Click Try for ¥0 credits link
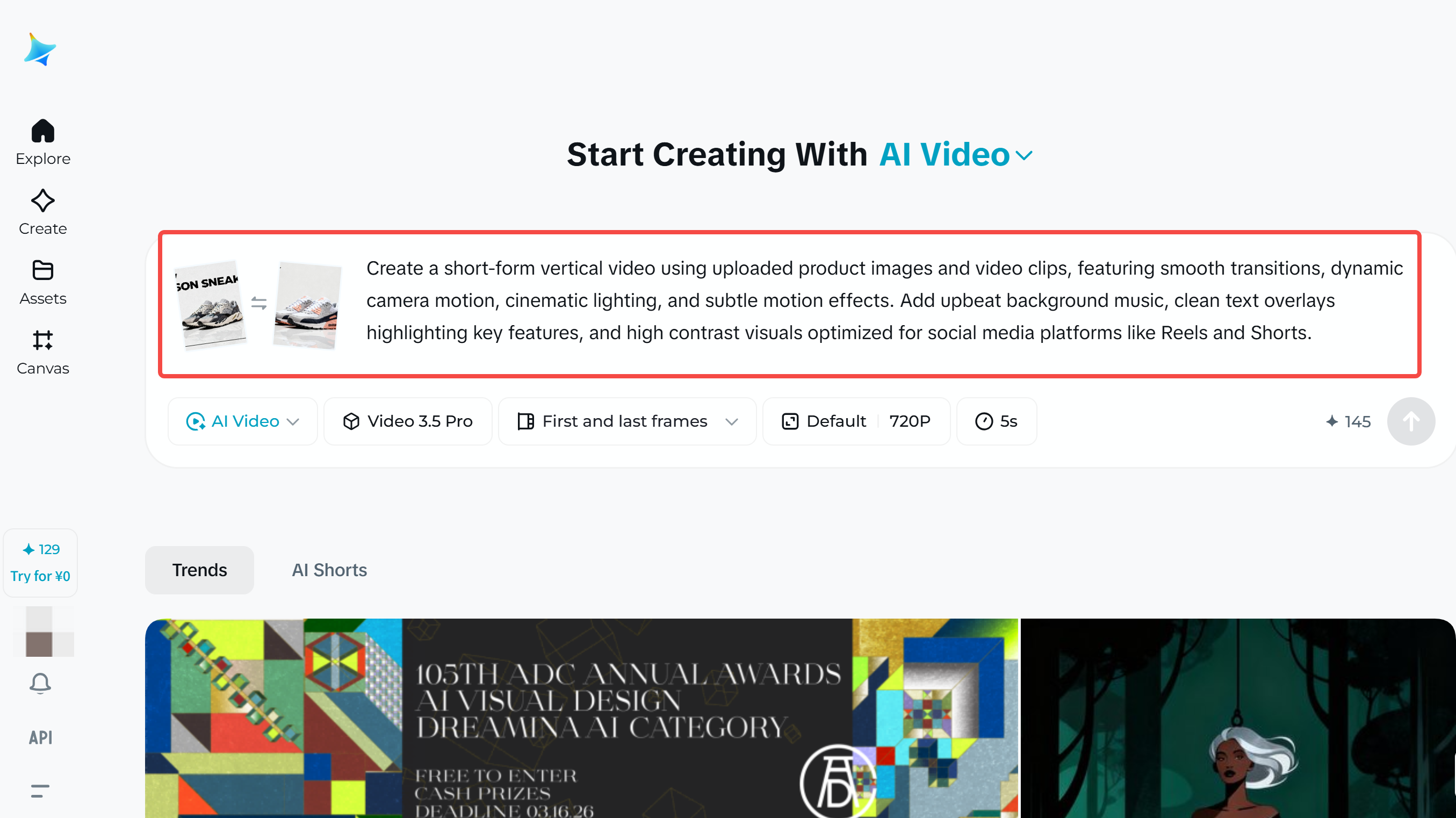 coord(40,576)
